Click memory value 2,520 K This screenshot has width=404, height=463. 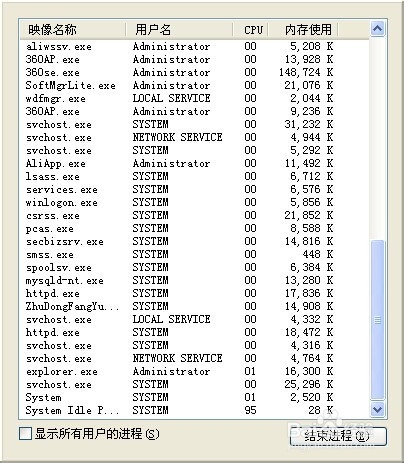click(312, 397)
